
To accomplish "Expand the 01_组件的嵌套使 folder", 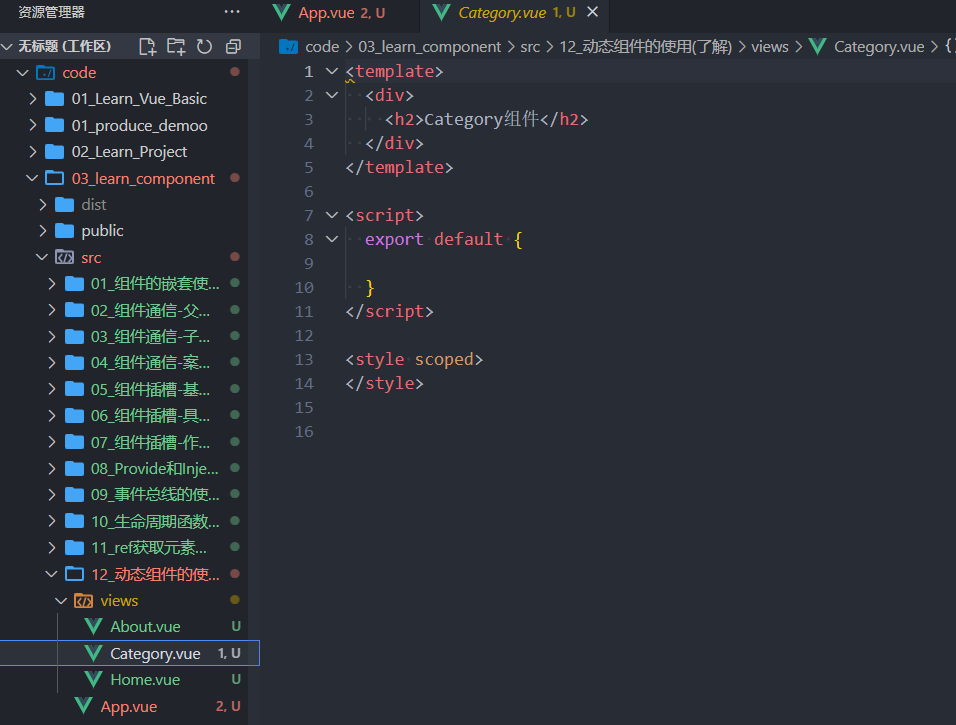I will pyautogui.click(x=52, y=284).
